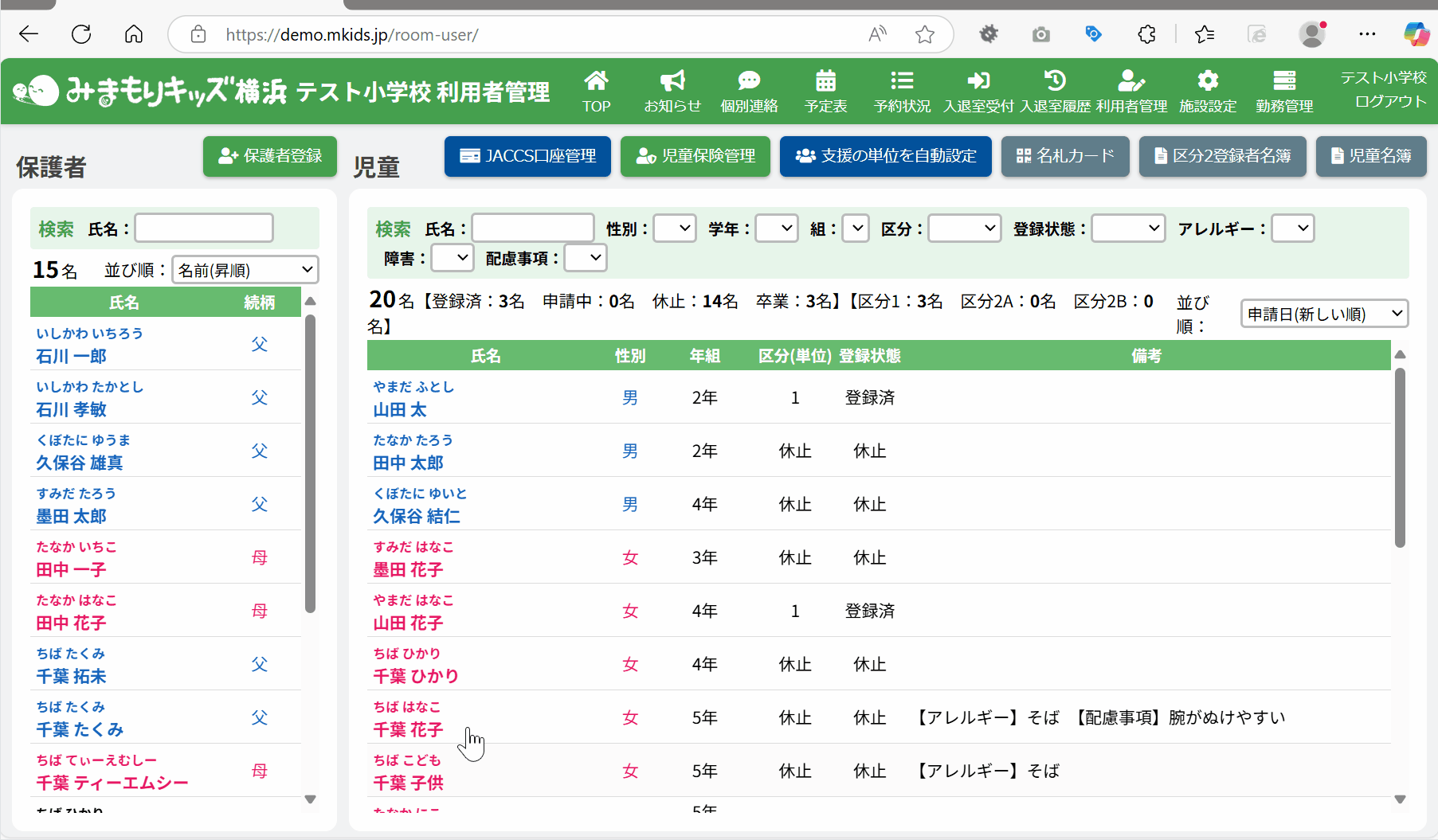The height and width of the screenshot is (840, 1438).
Task: Click the guardian 氏名 search field
Action: click(204, 229)
